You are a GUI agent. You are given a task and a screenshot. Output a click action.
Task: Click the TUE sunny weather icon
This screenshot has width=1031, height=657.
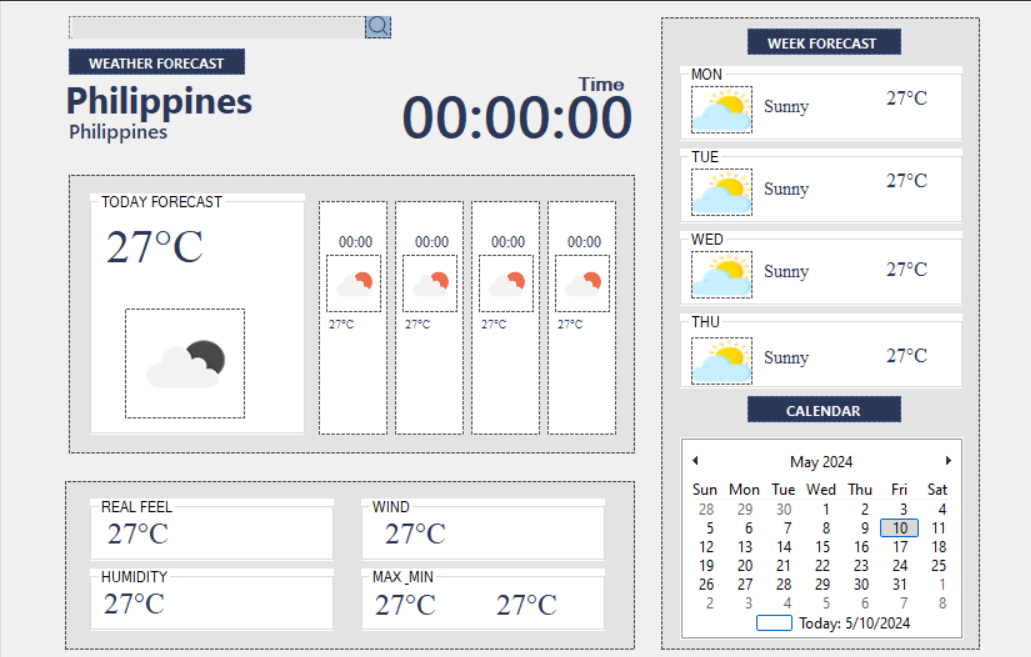click(x=722, y=192)
